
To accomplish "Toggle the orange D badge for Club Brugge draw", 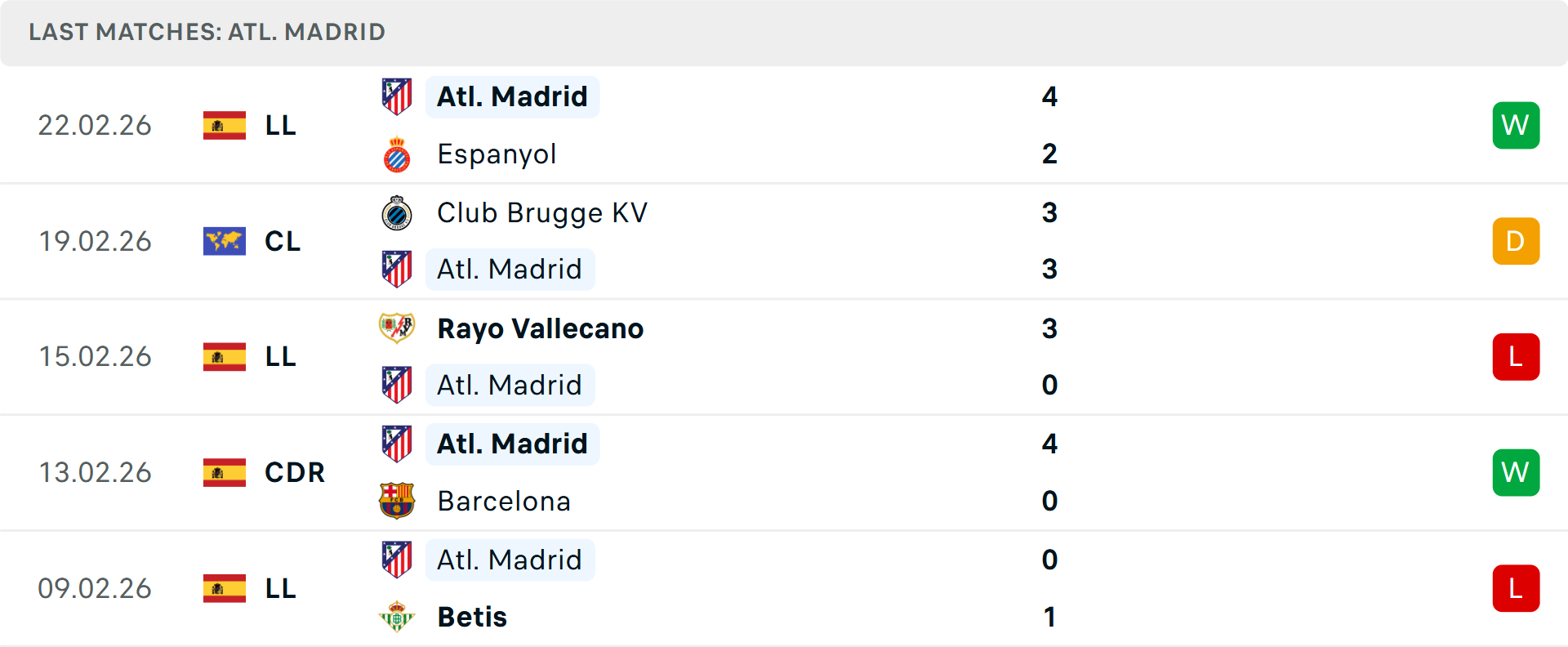I will tap(1516, 241).
